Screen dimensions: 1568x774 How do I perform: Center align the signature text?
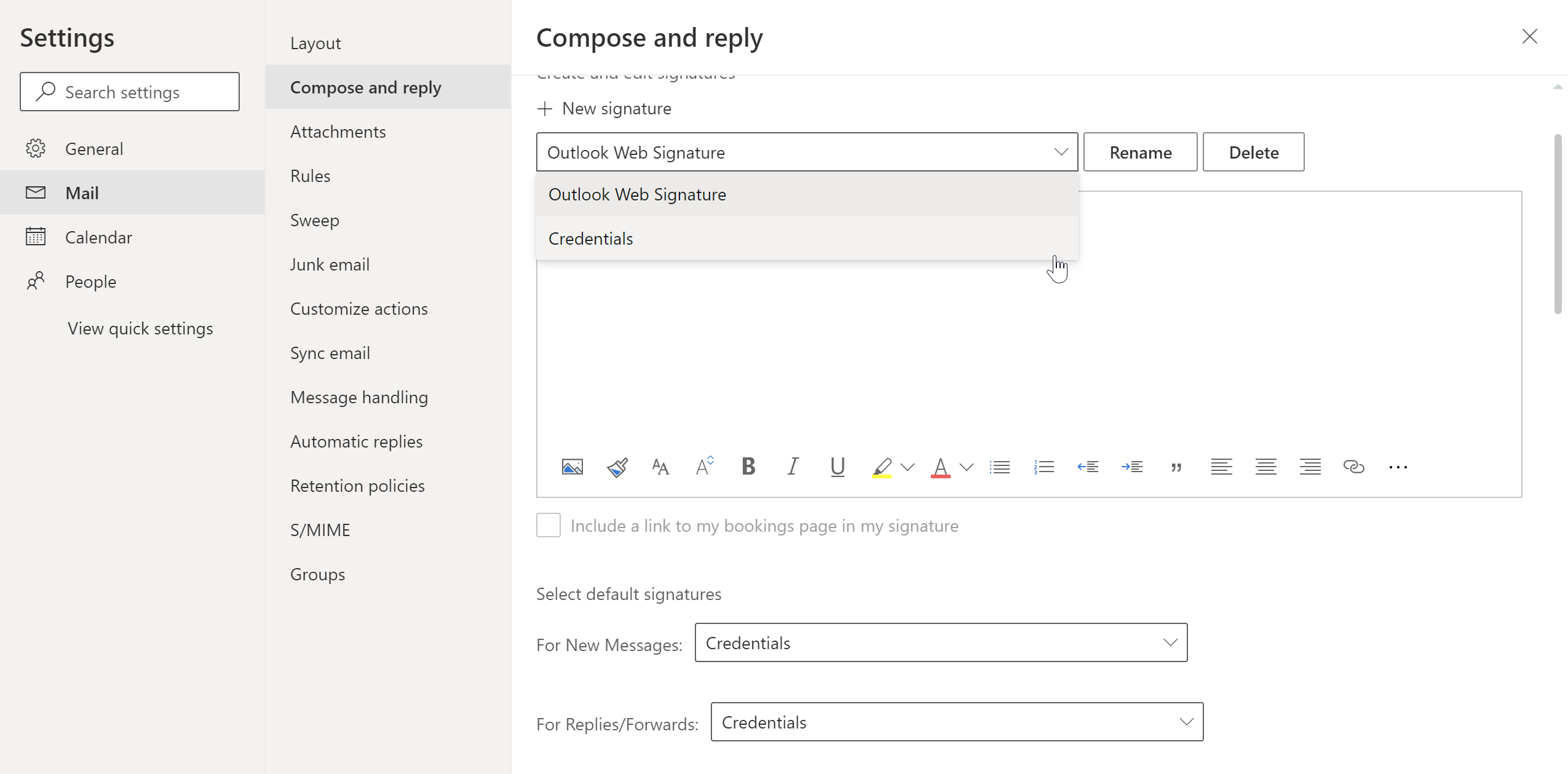point(1265,467)
